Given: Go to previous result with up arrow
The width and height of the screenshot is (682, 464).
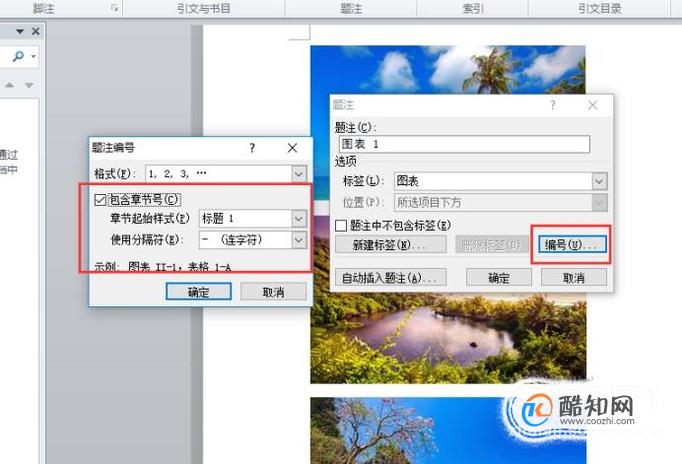Looking at the screenshot, I should tap(9, 85).
